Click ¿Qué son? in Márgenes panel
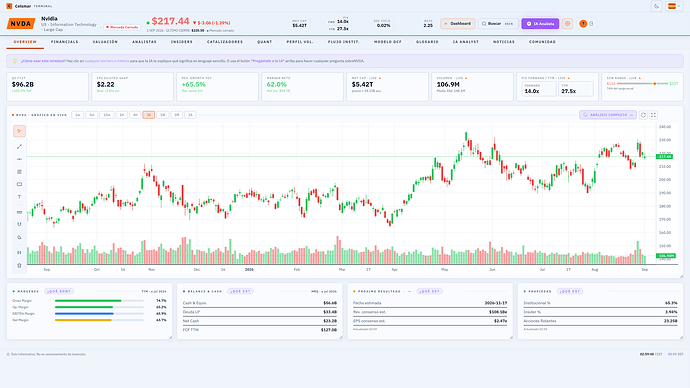Viewport: 690px width, 388px height. point(59,291)
